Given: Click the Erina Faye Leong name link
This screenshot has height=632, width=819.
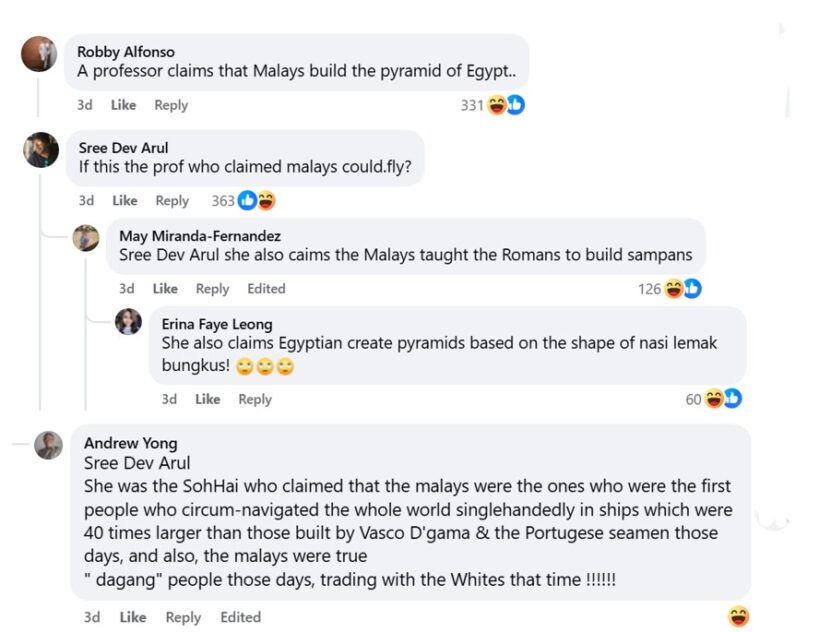Looking at the screenshot, I should click(217, 324).
